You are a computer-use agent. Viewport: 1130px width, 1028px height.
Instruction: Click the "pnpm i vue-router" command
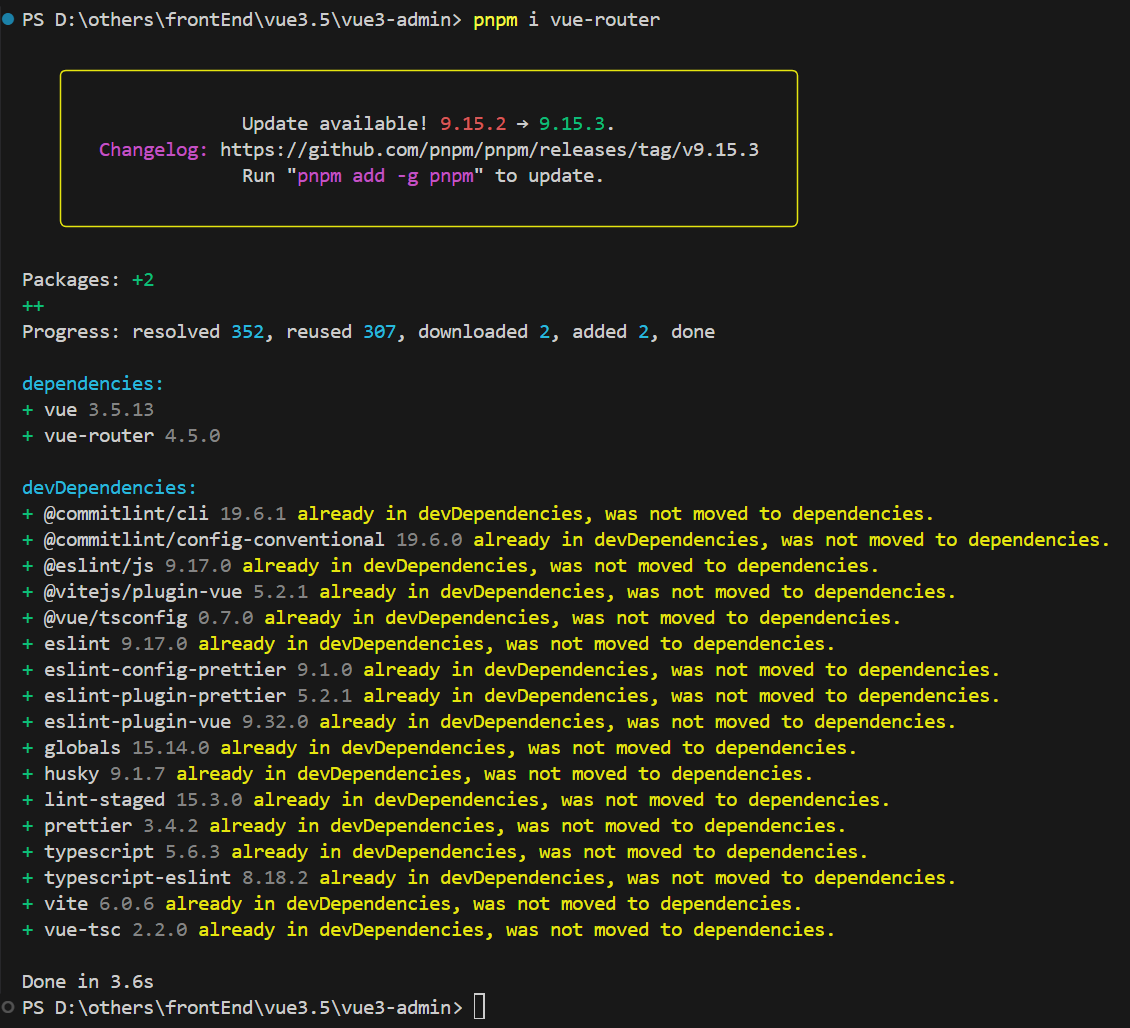coord(566,20)
